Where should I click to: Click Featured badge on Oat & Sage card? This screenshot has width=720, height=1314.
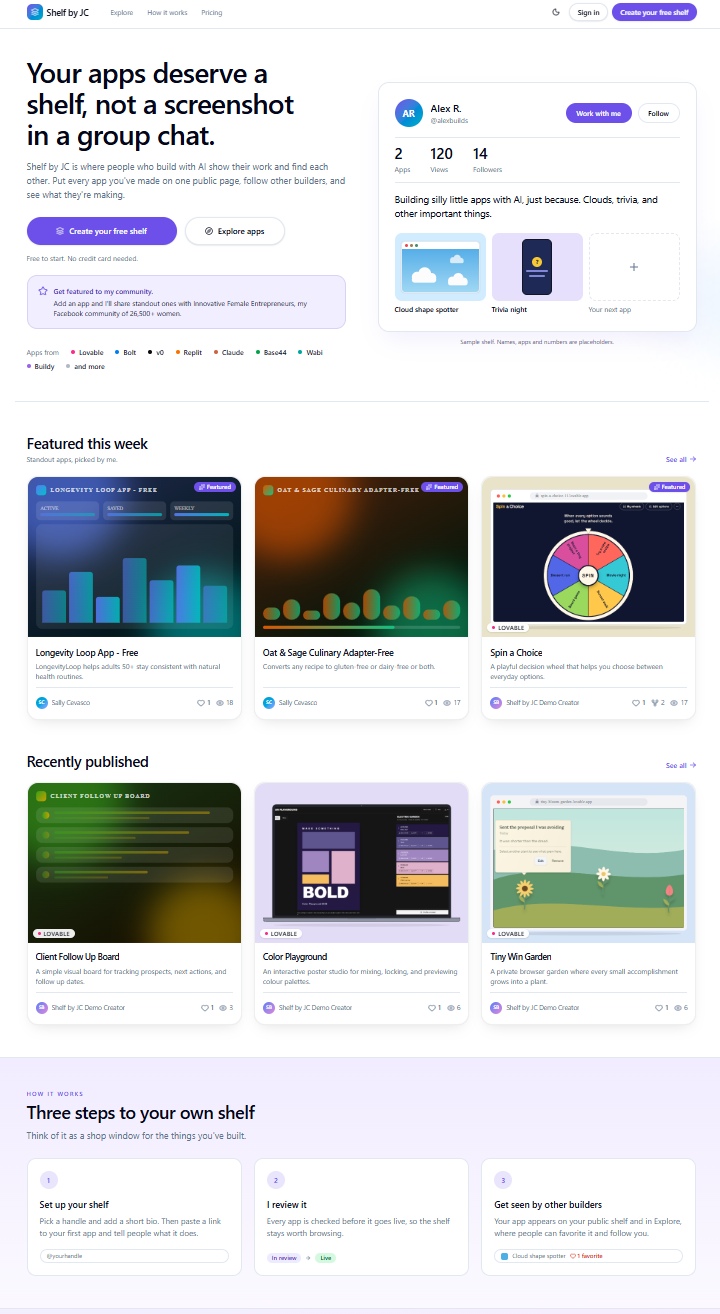coord(441,487)
